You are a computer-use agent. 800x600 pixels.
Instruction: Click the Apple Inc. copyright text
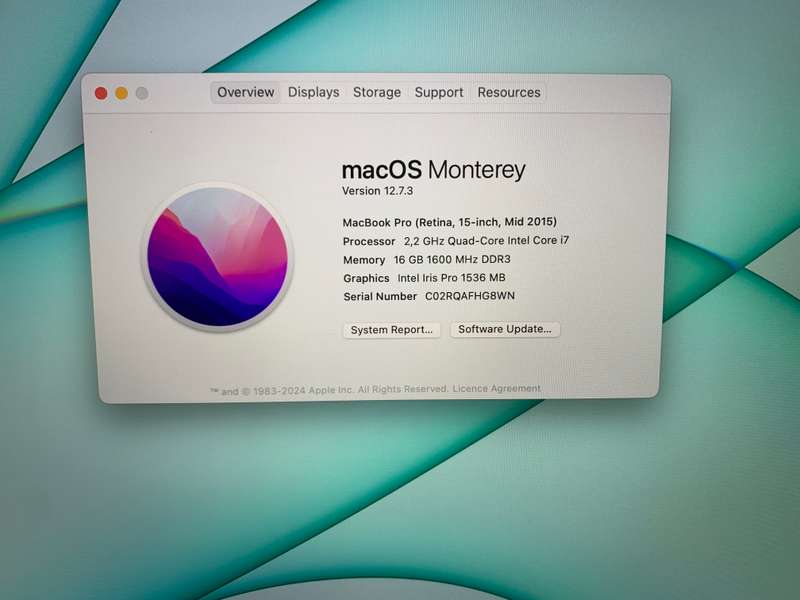(x=330, y=390)
